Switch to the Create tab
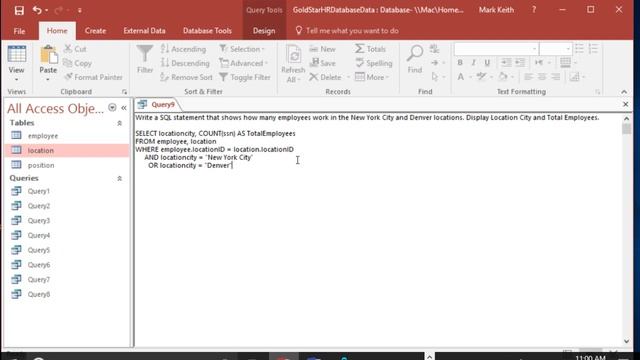 pos(96,31)
